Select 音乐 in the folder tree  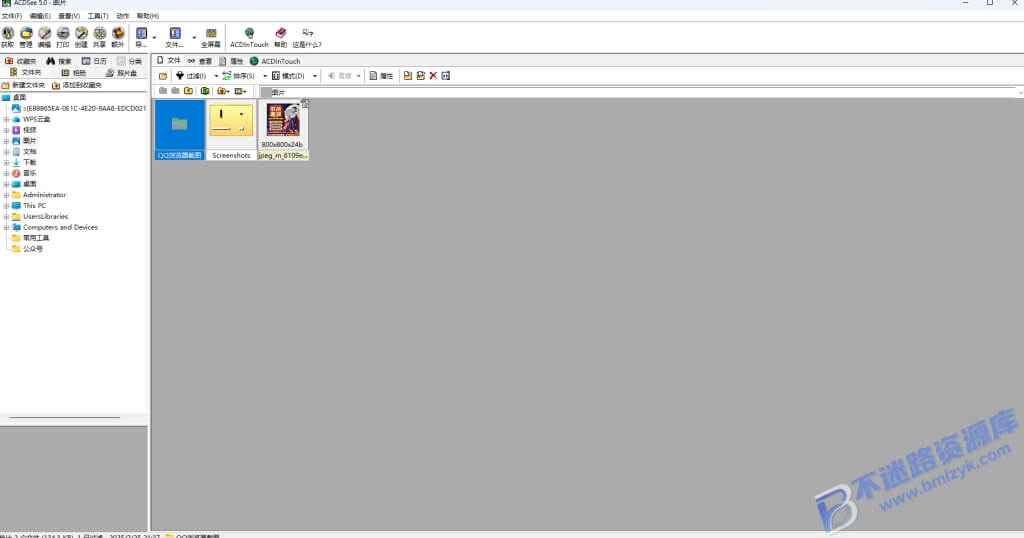click(x=29, y=173)
